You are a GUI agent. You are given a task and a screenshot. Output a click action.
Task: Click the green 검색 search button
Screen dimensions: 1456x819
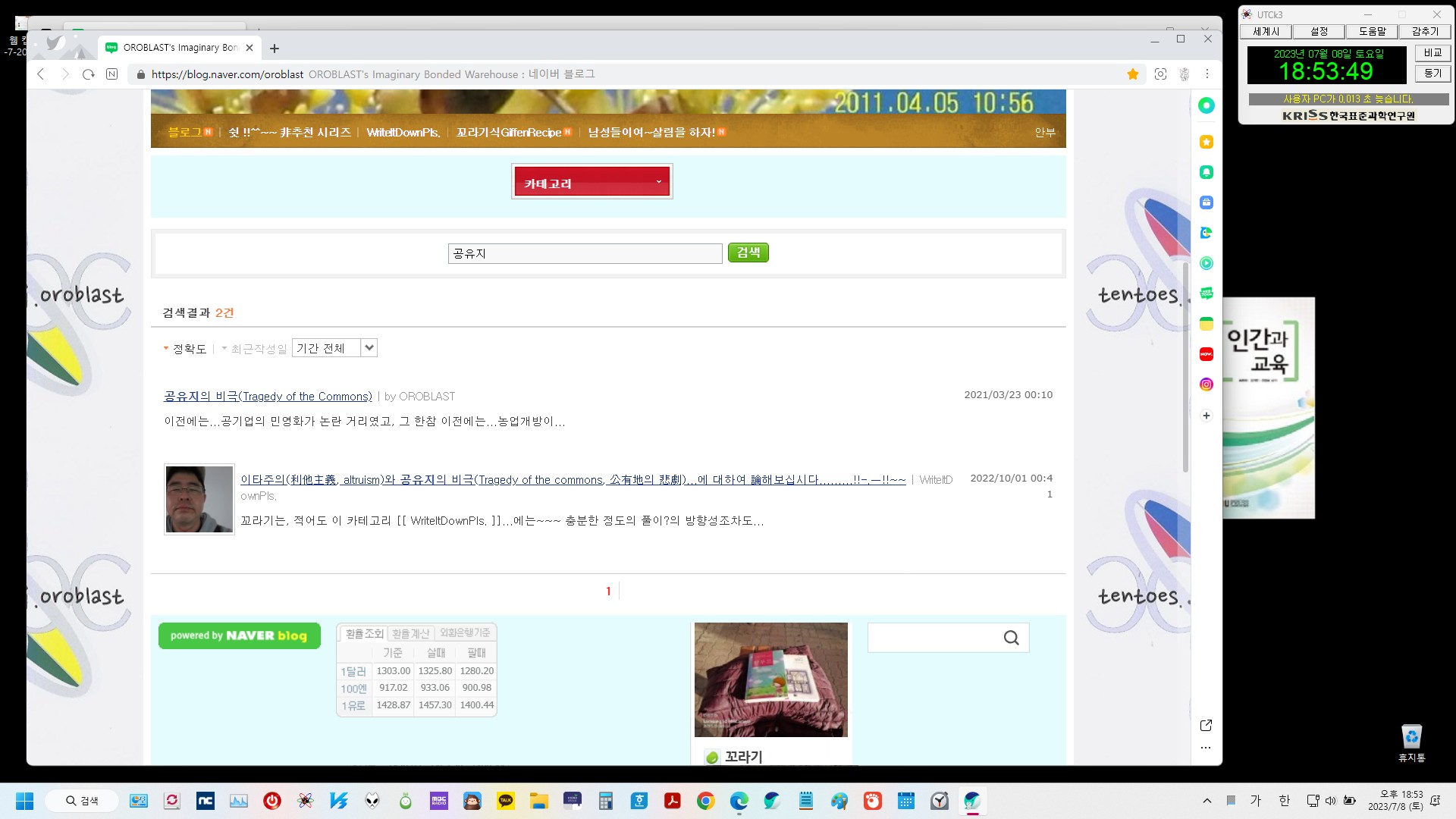tap(748, 253)
